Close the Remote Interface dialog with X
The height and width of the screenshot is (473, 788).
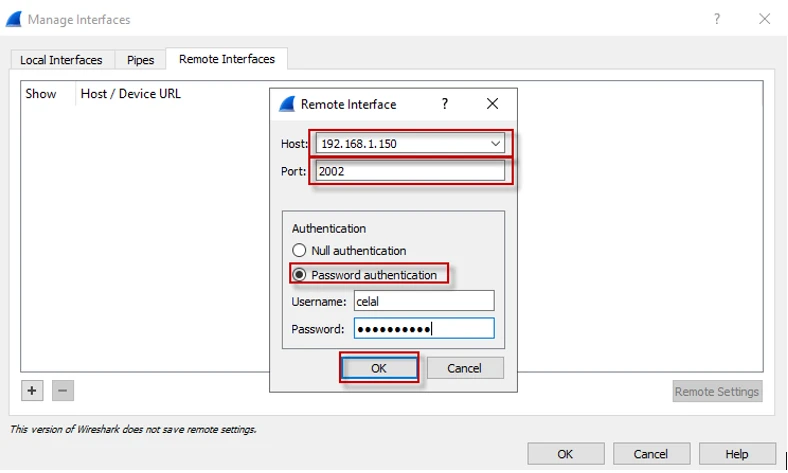click(x=492, y=104)
